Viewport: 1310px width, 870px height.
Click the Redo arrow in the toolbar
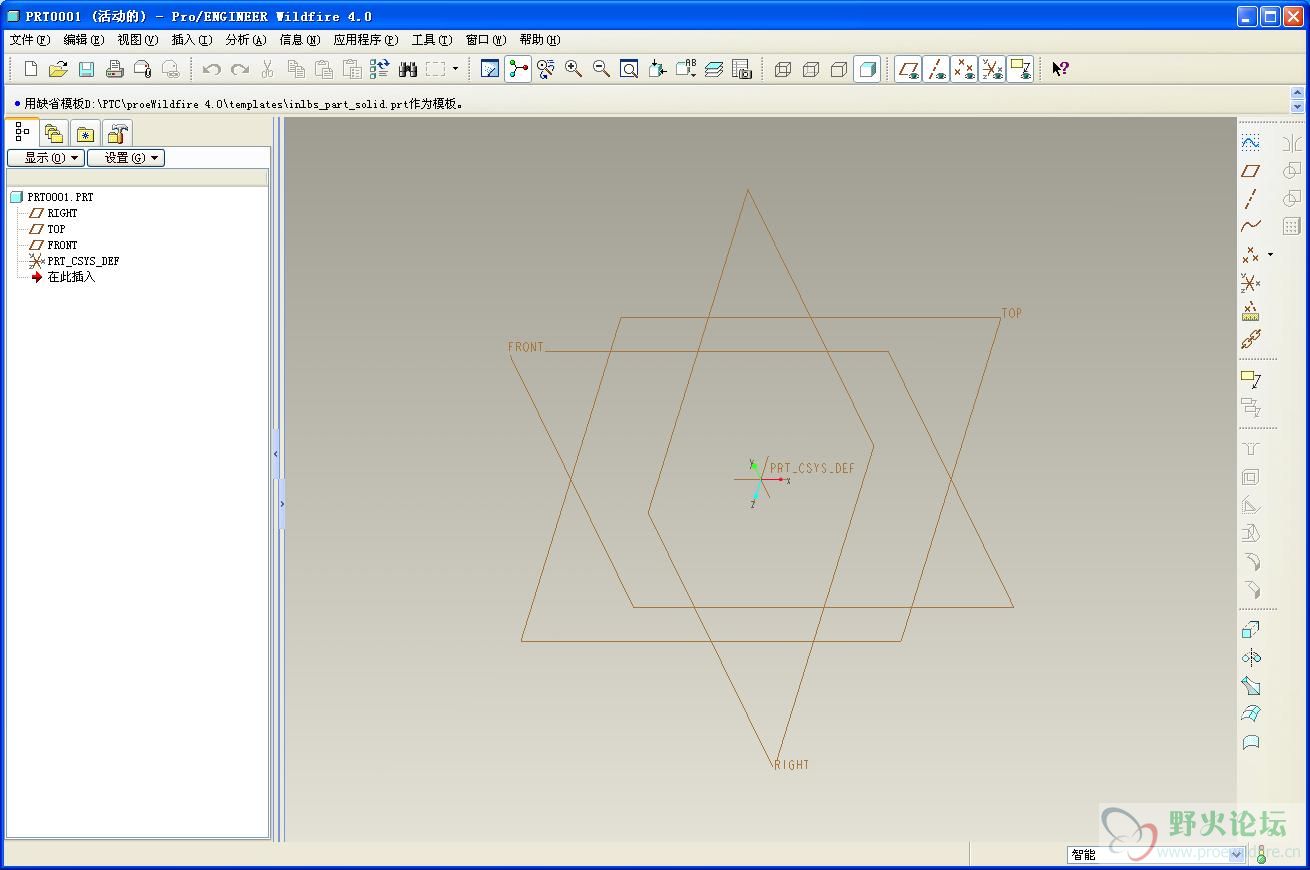(x=240, y=69)
